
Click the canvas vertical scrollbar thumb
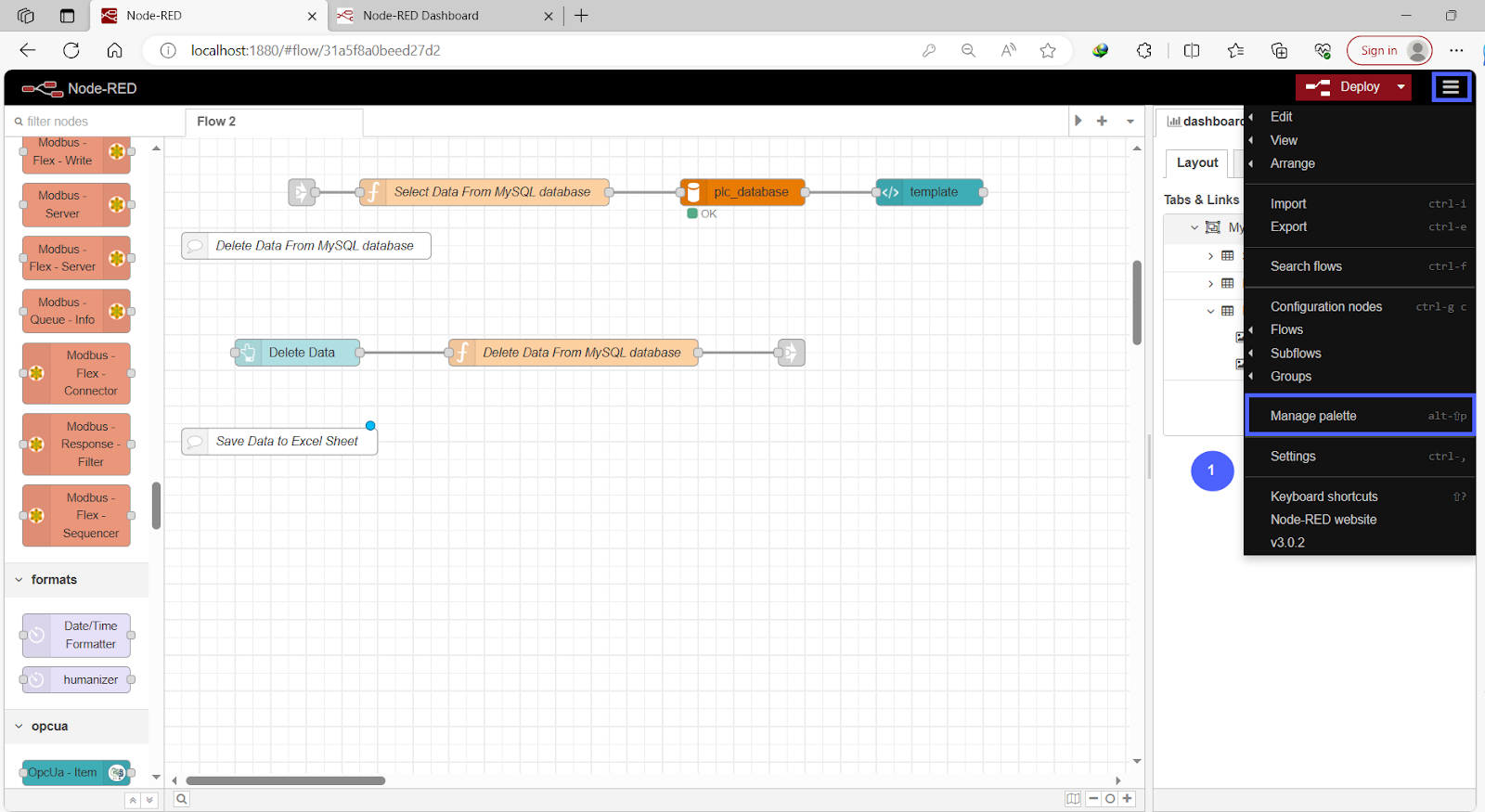click(1137, 303)
